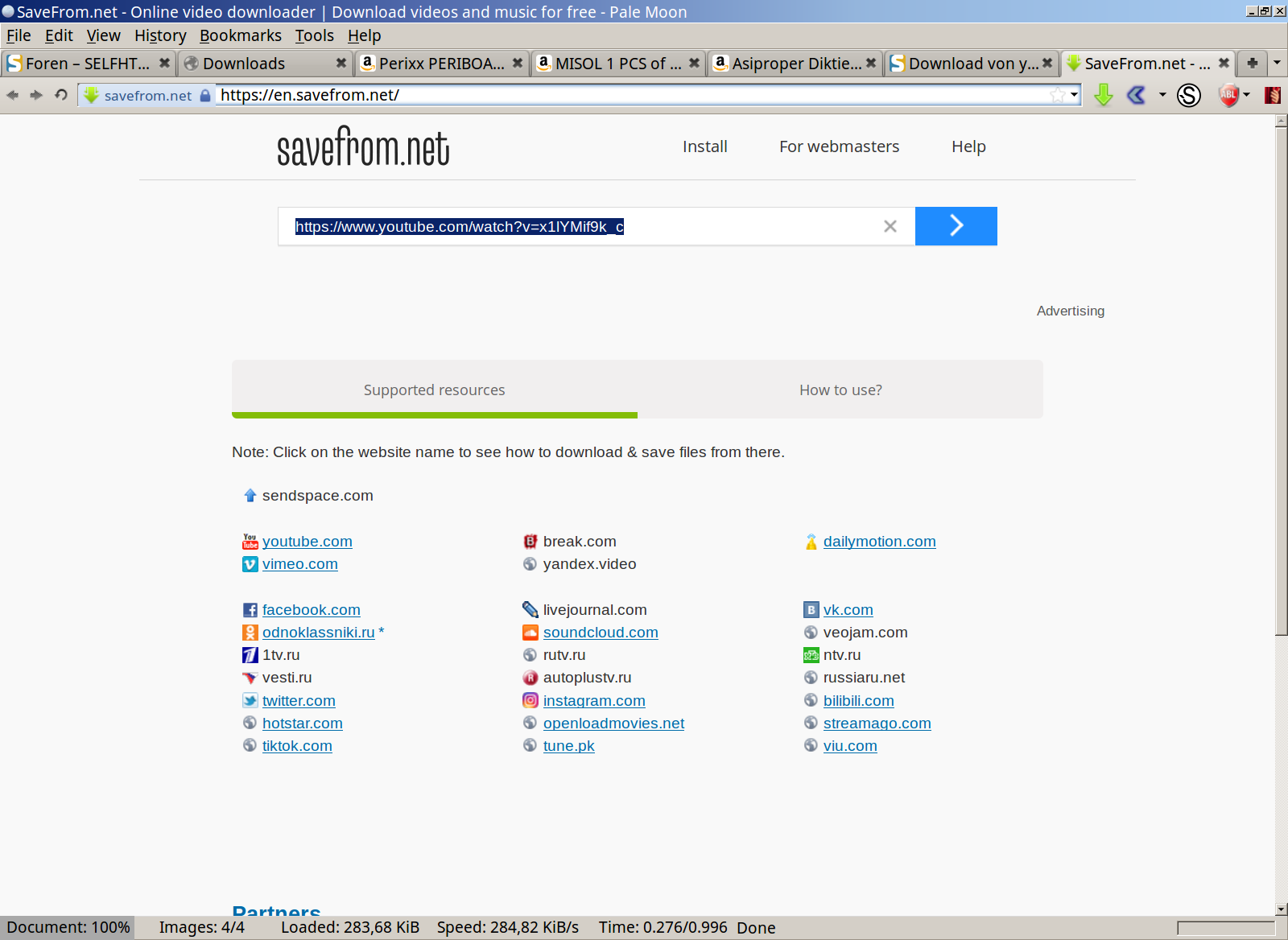The image size is (1288, 940).
Task: Click the padlock security icon in address bar
Action: pyautogui.click(x=206, y=94)
